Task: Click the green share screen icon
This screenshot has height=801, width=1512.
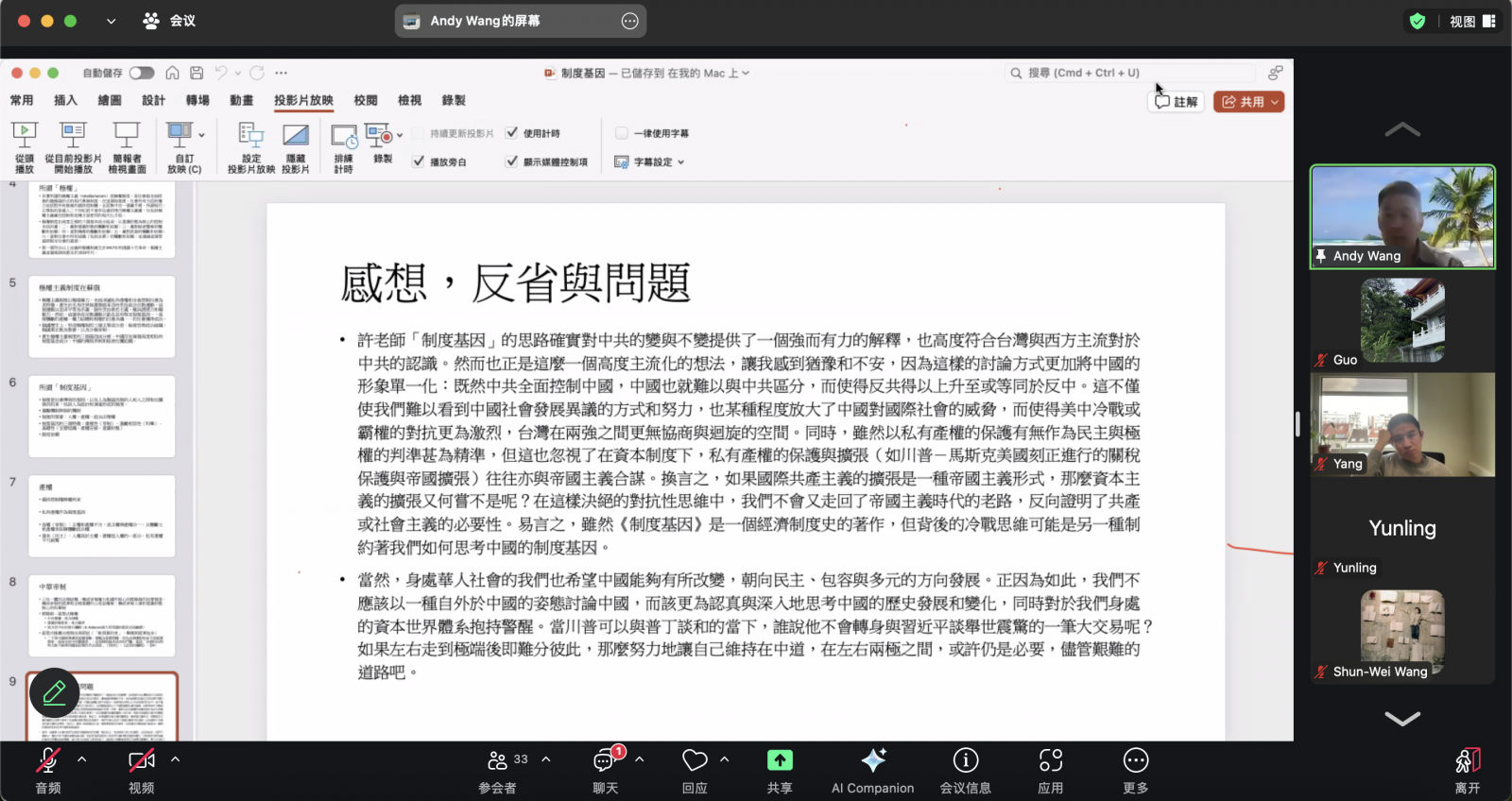Action: coord(780,760)
